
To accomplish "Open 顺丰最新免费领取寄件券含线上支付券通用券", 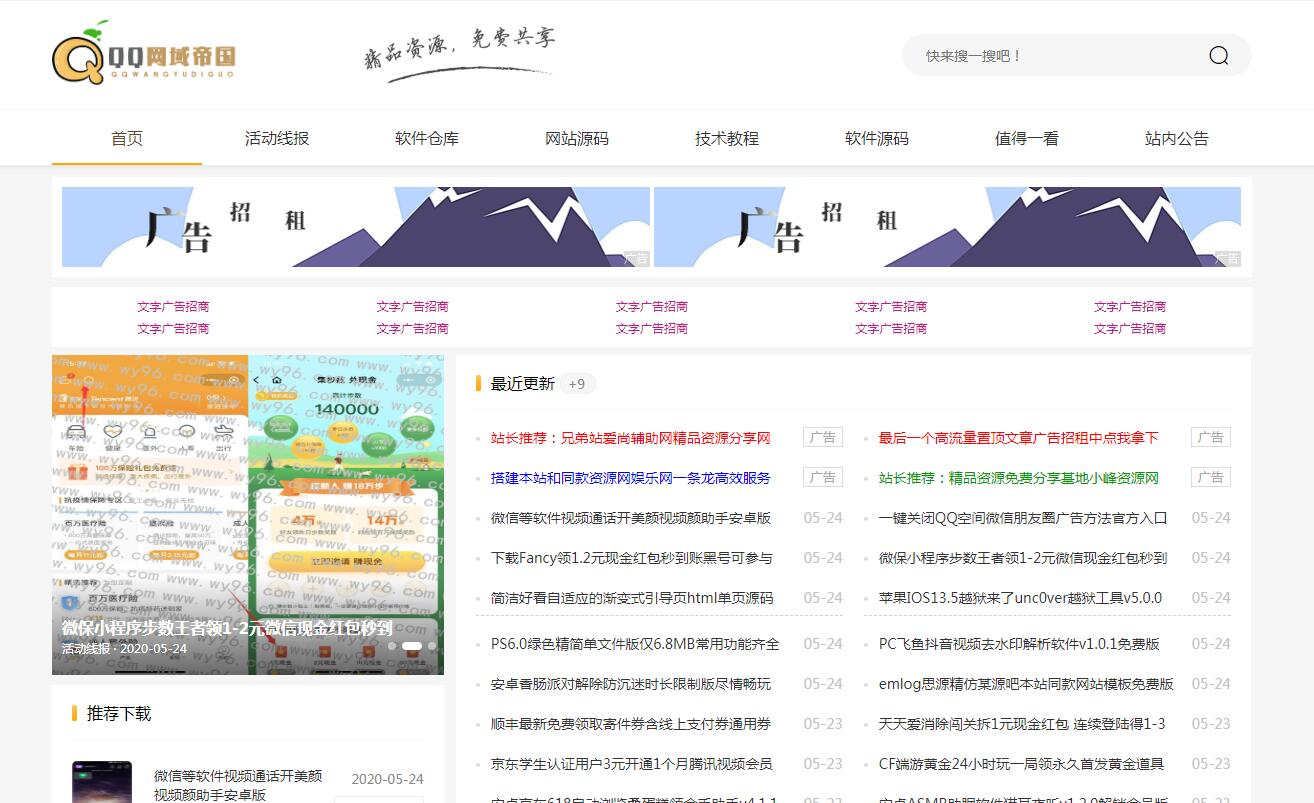I will click(x=631, y=724).
